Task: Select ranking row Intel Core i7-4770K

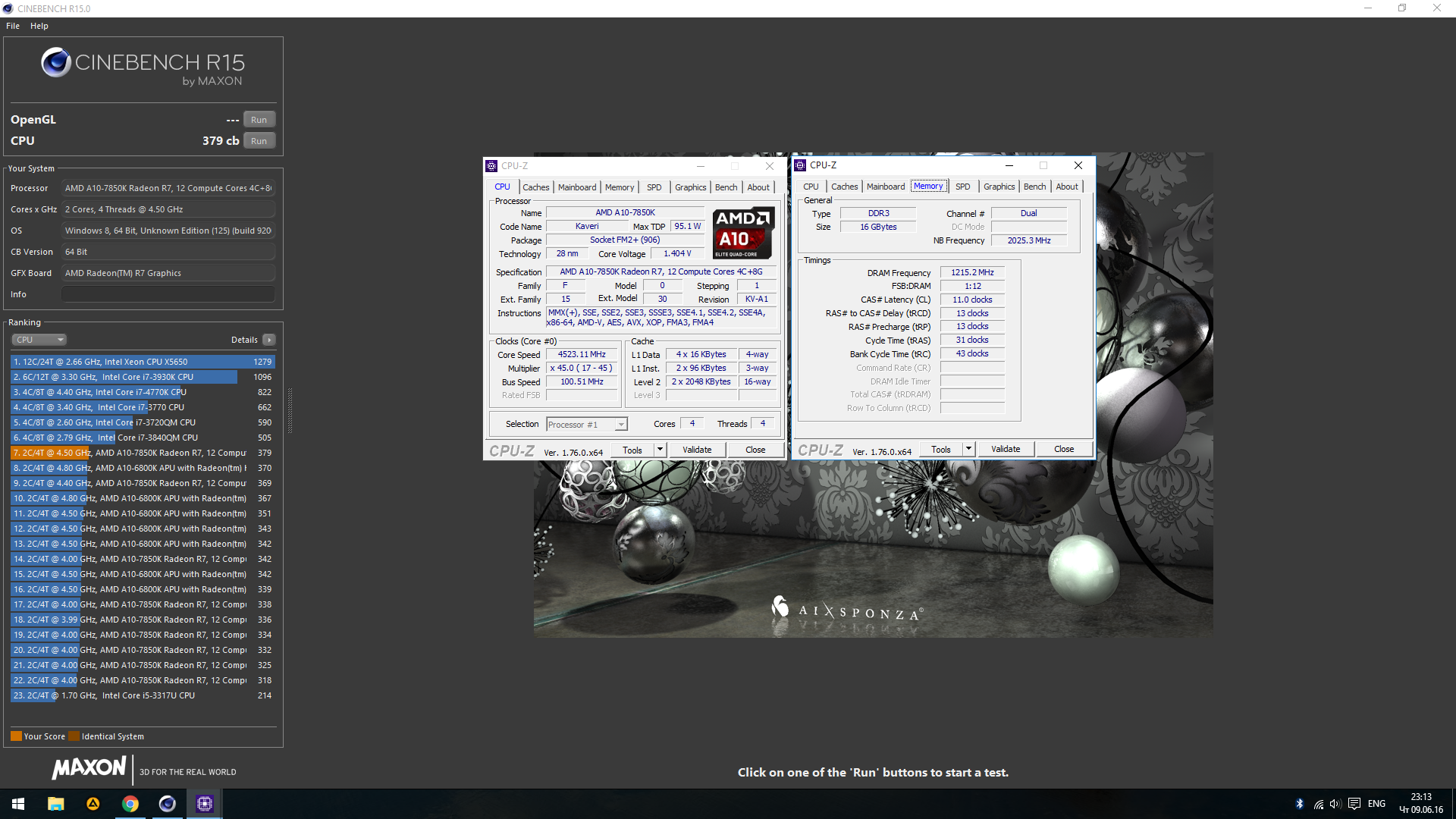Action: (x=143, y=392)
